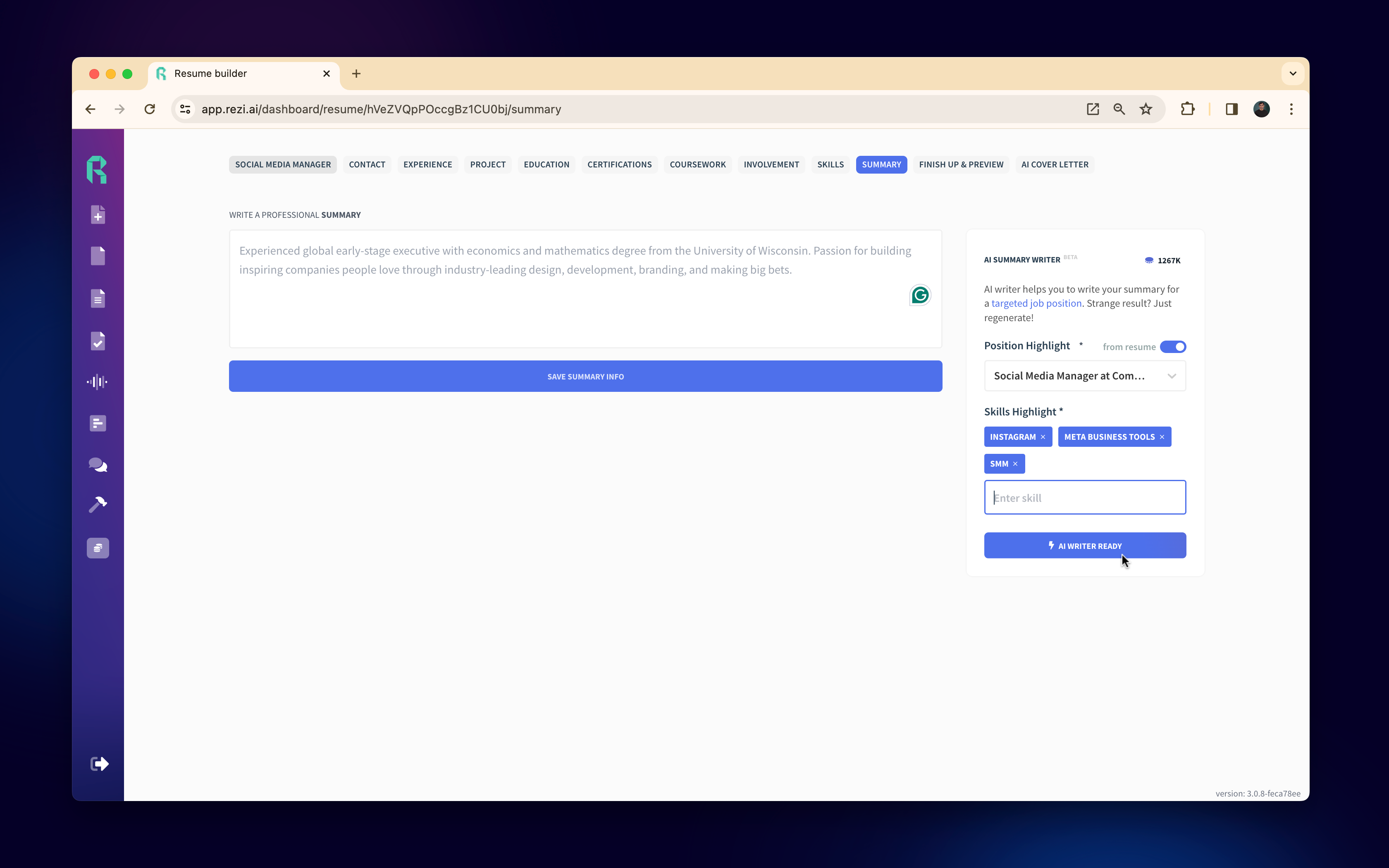
Task: Click the logout arrow icon
Action: click(99, 763)
